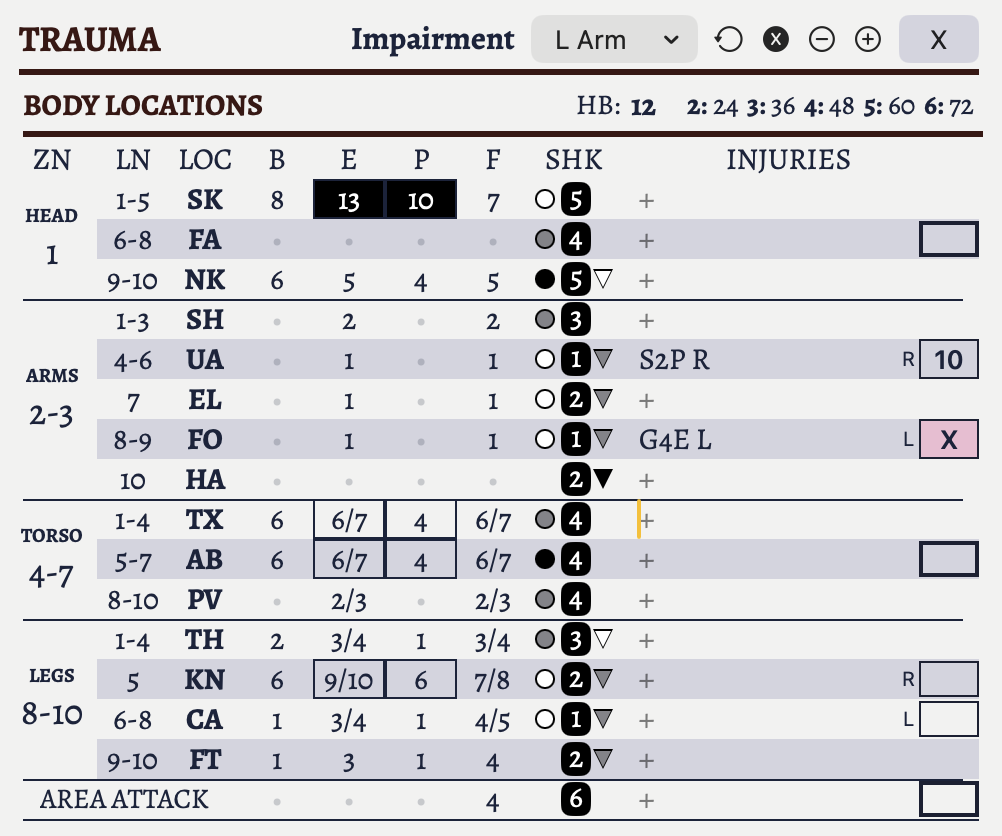Screen dimensions: 1002x836
Task: Toggle the SK shock circle
Action: click(x=545, y=200)
